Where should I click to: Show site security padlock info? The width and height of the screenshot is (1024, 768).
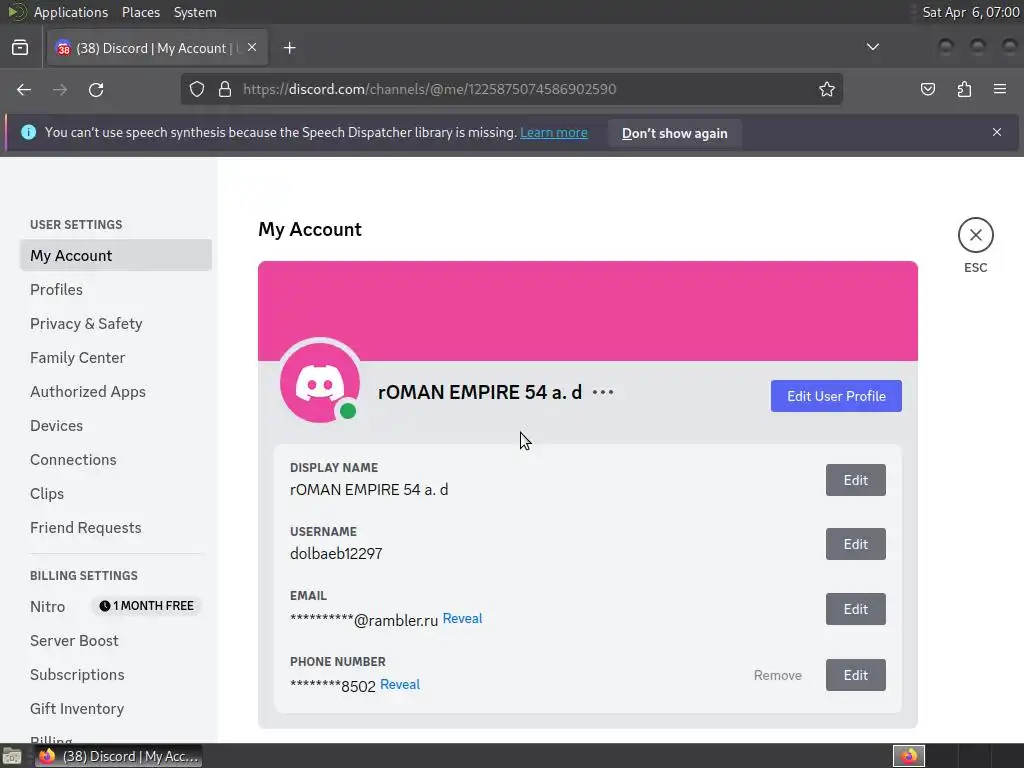(225, 89)
